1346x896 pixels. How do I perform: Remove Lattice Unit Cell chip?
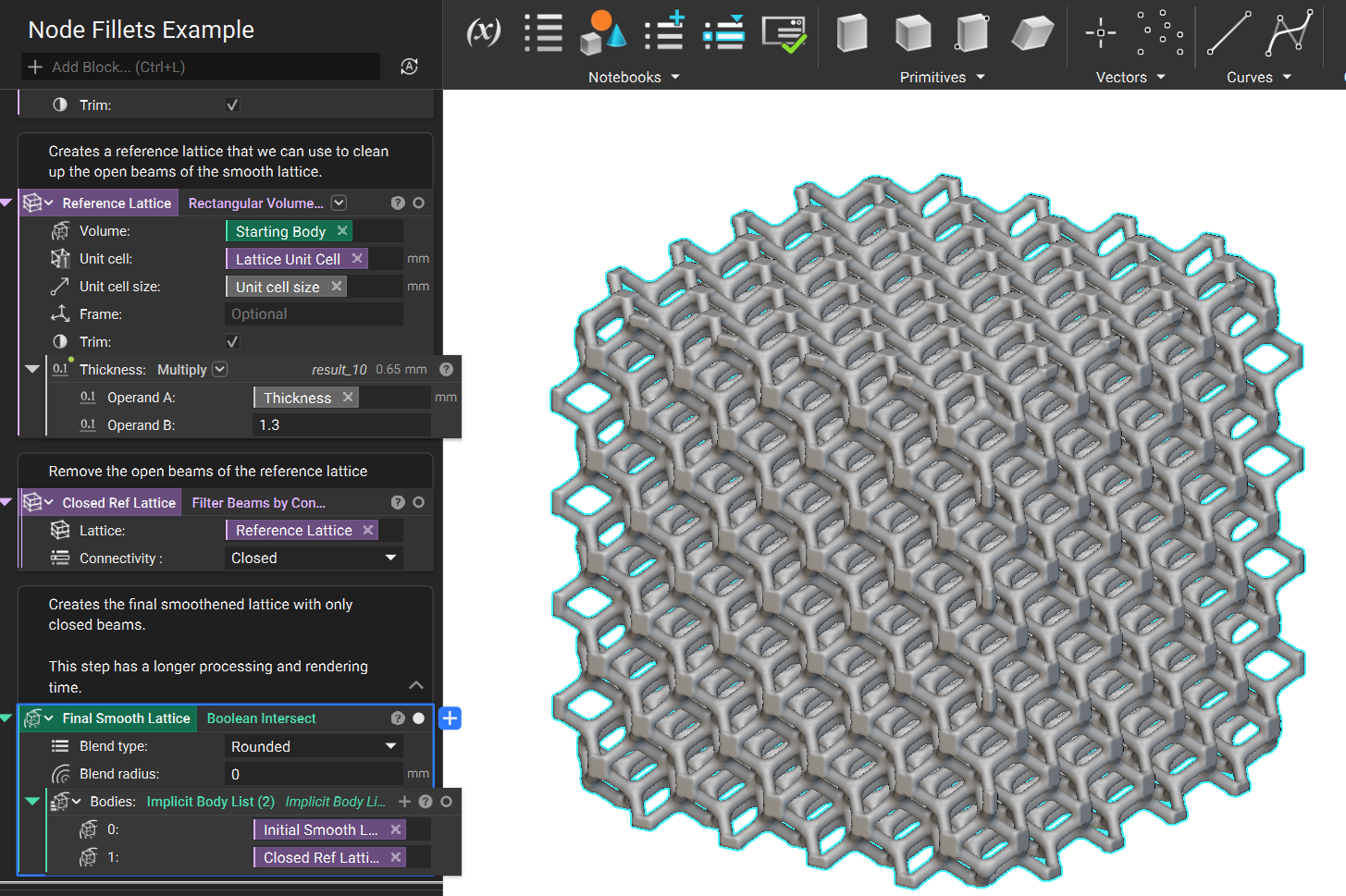coord(357,259)
